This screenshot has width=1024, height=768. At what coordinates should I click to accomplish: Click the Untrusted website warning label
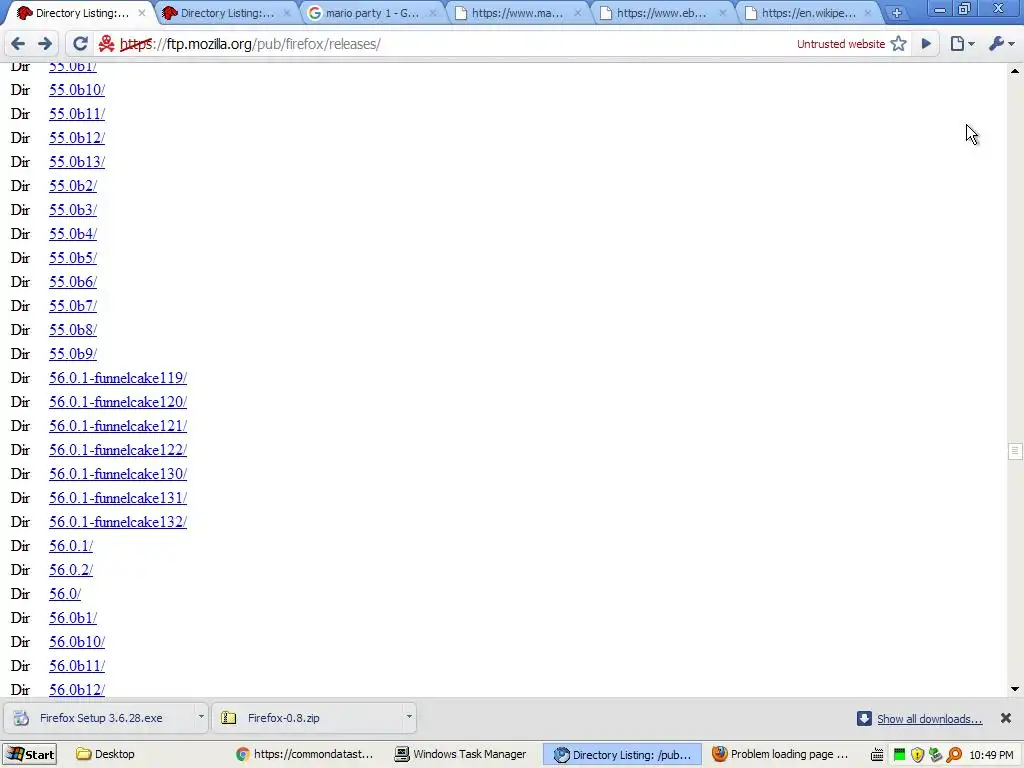click(x=840, y=44)
